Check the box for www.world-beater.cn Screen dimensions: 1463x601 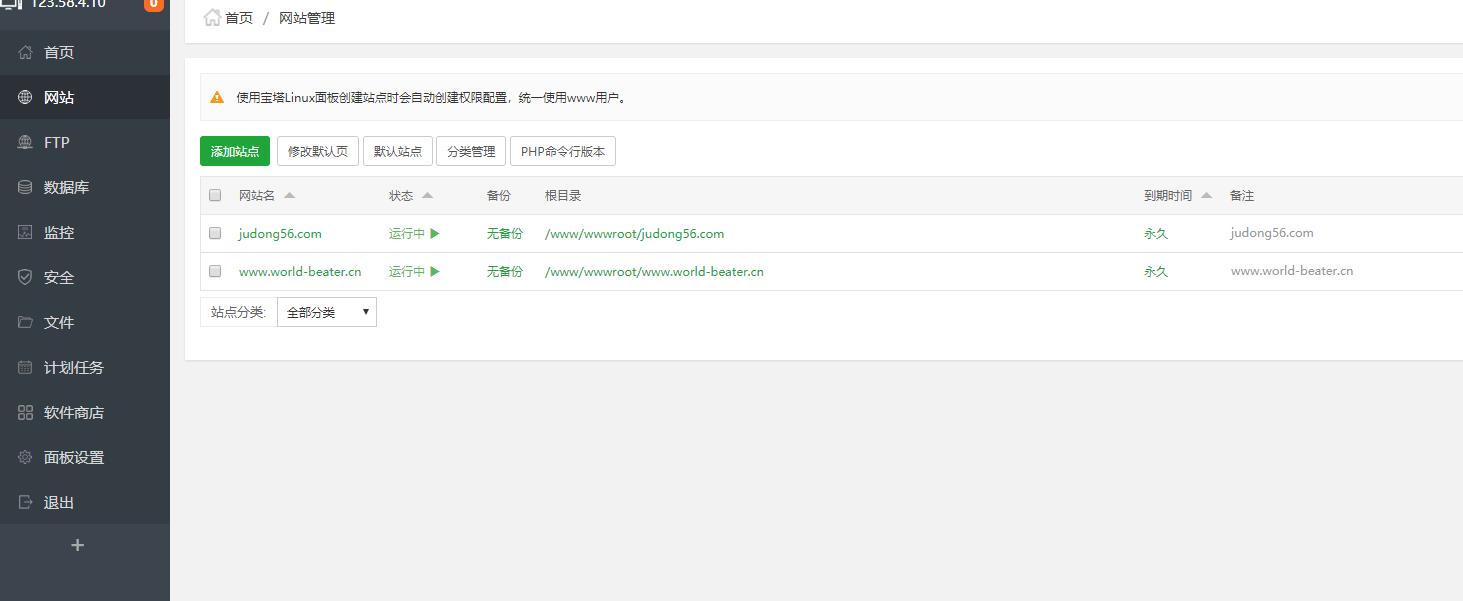(x=215, y=271)
